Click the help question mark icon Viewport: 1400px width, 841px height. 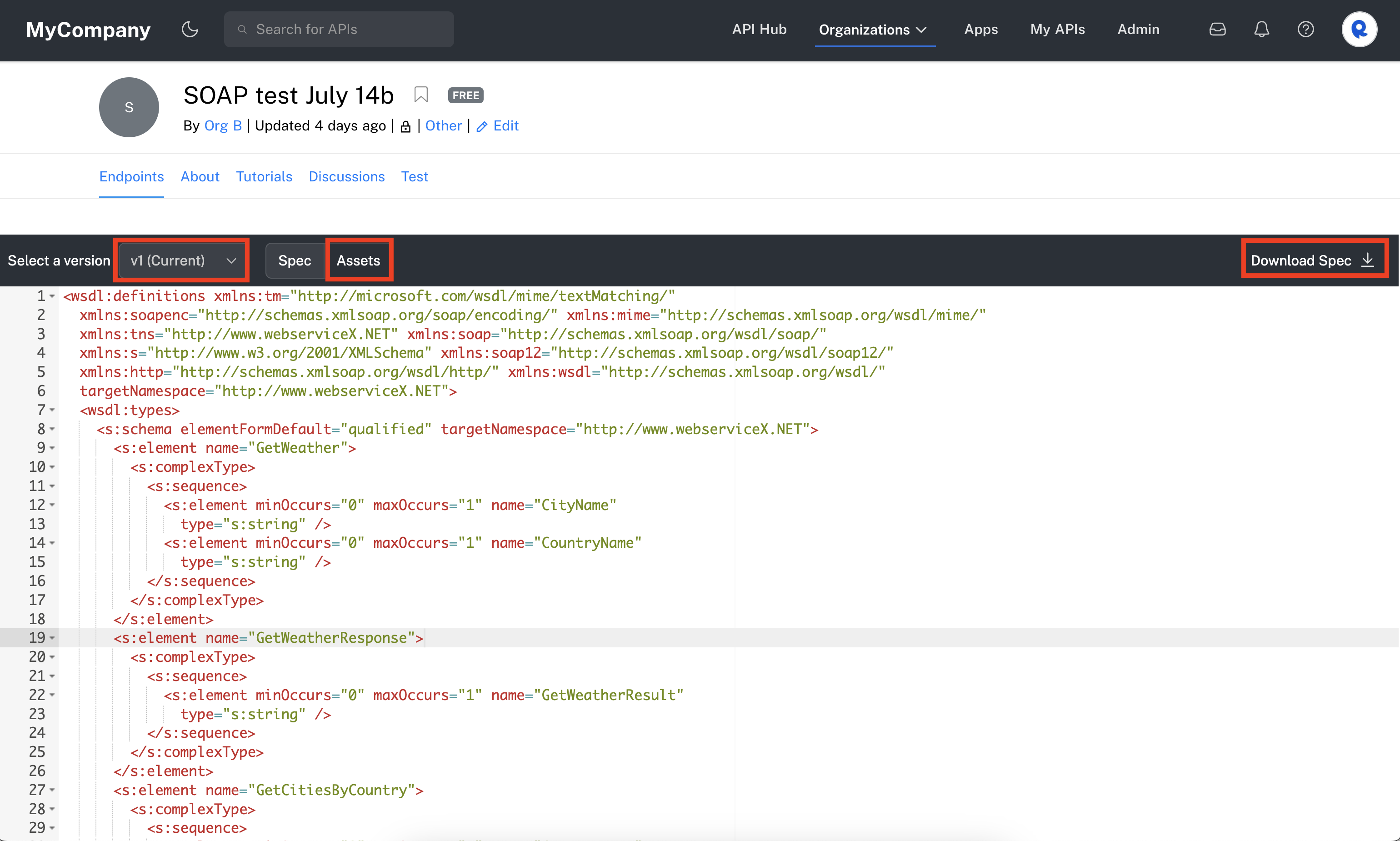tap(1305, 29)
